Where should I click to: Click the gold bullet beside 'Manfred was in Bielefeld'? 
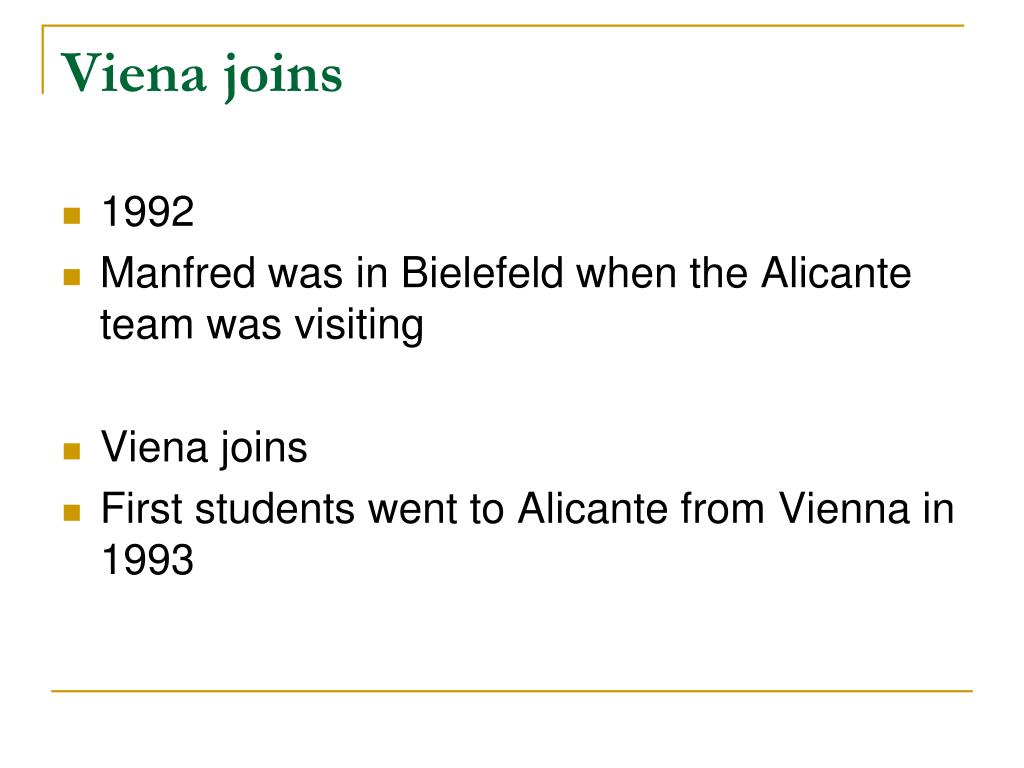pyautogui.click(x=72, y=277)
